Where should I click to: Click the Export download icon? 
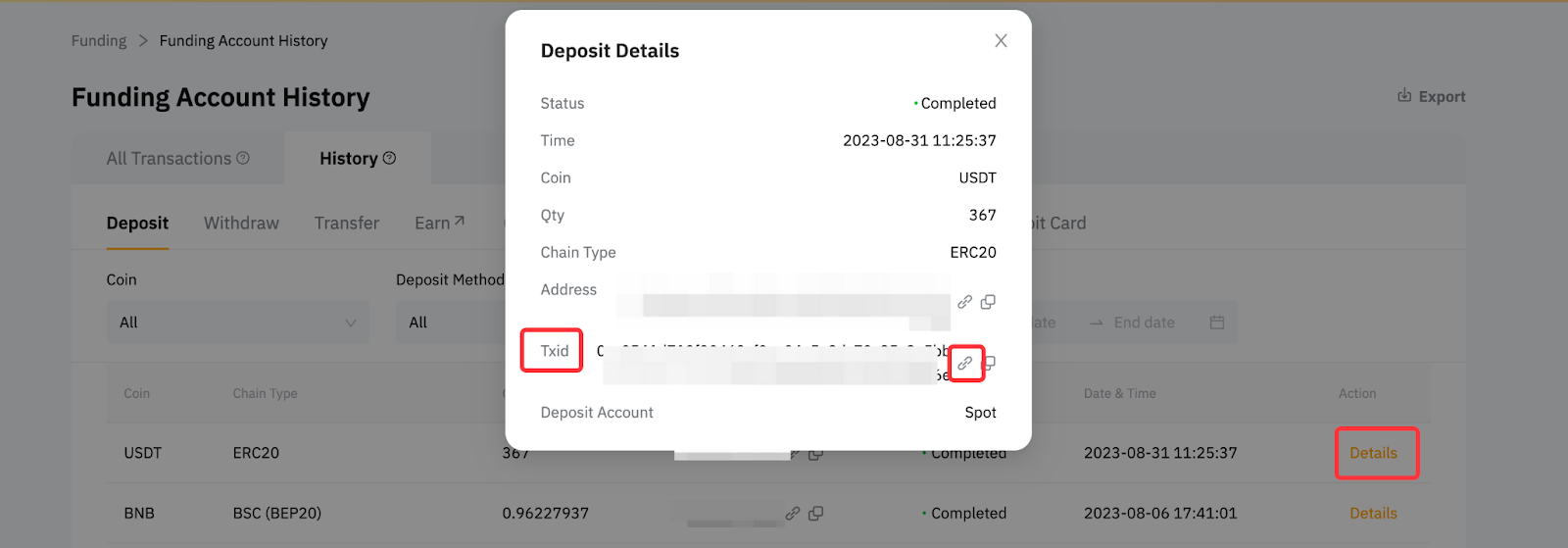(1404, 96)
